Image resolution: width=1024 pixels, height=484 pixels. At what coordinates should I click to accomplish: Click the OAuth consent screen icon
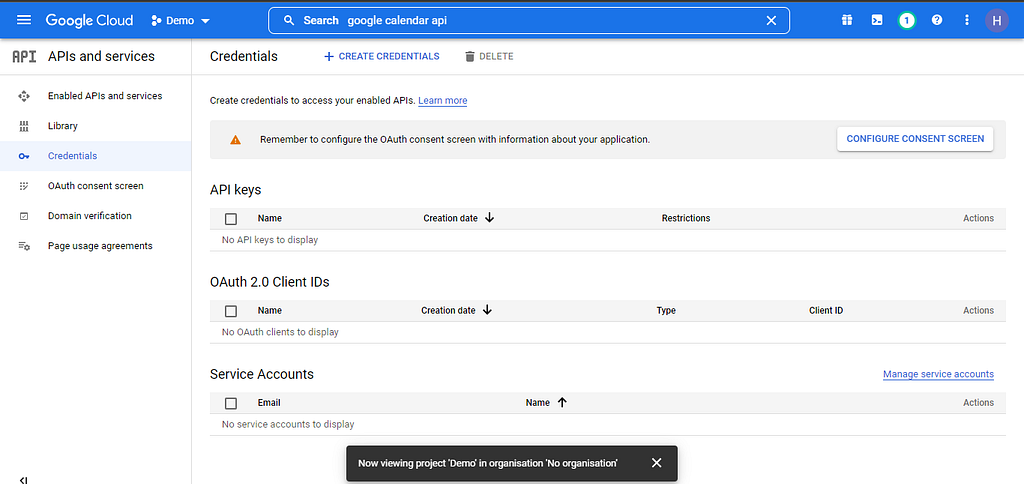tap(24, 186)
